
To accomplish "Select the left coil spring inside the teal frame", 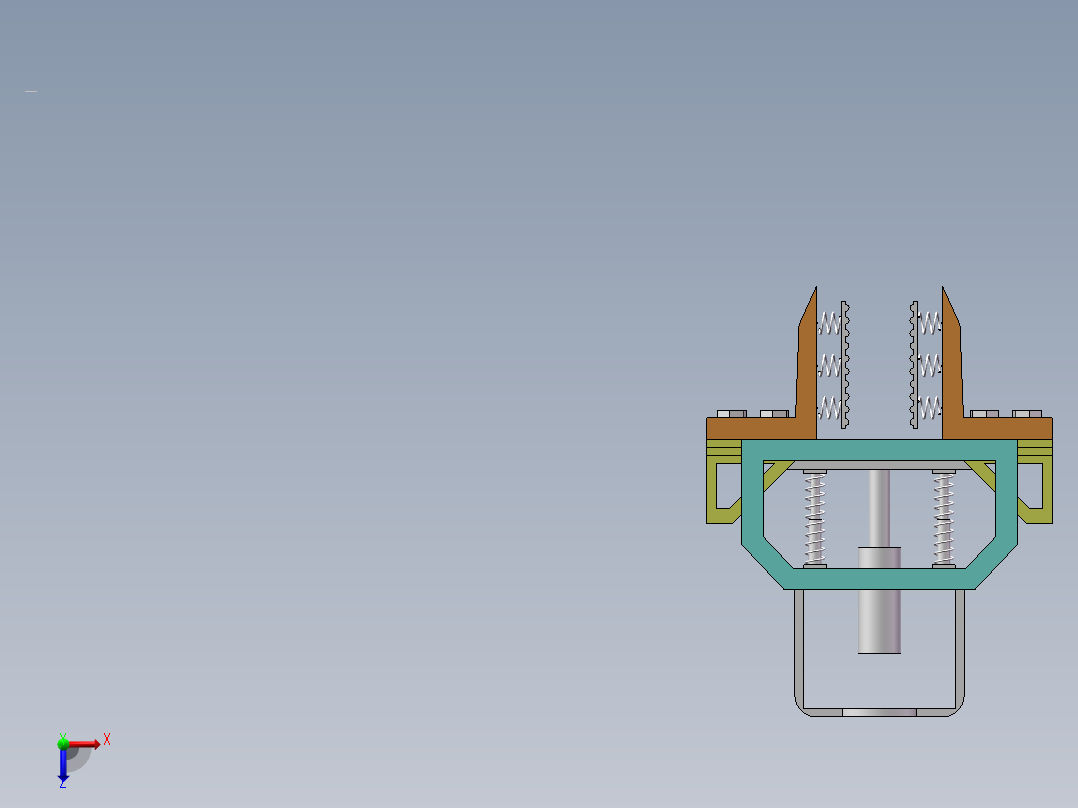I will pos(815,519).
